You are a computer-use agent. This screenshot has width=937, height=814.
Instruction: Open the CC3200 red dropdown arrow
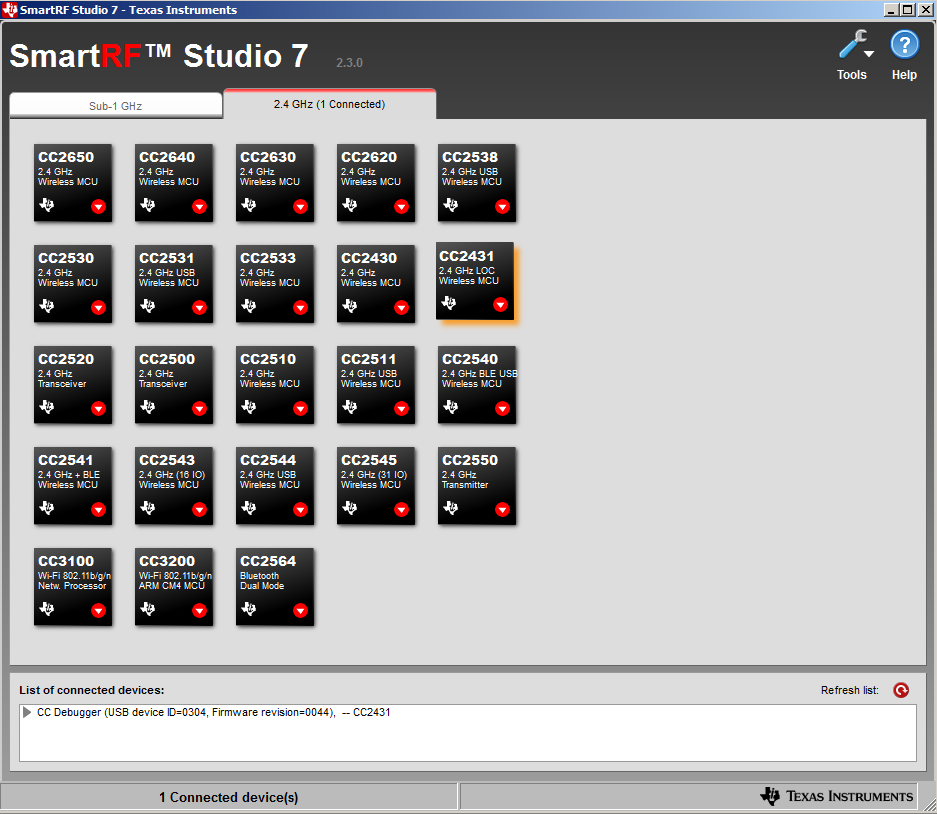click(200, 611)
